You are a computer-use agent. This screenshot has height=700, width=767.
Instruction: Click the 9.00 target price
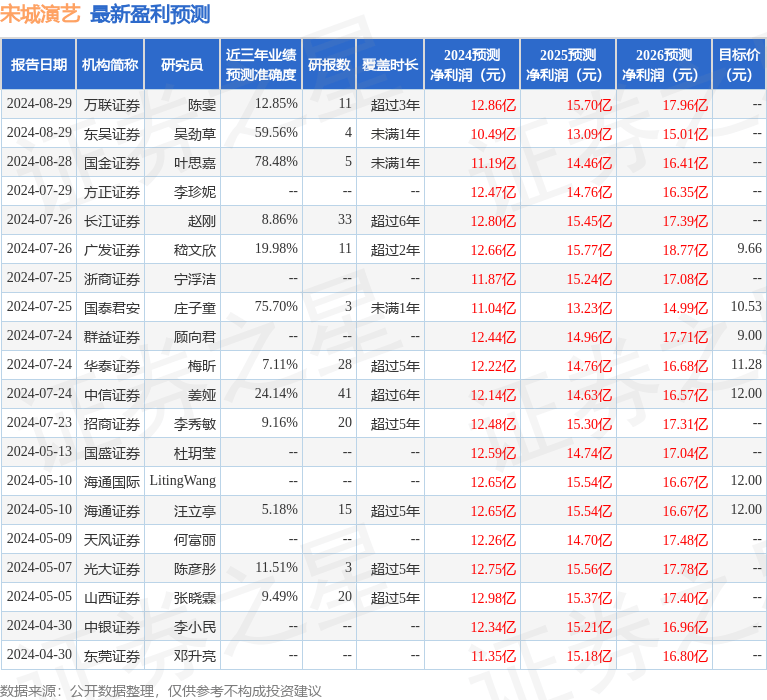pos(749,335)
